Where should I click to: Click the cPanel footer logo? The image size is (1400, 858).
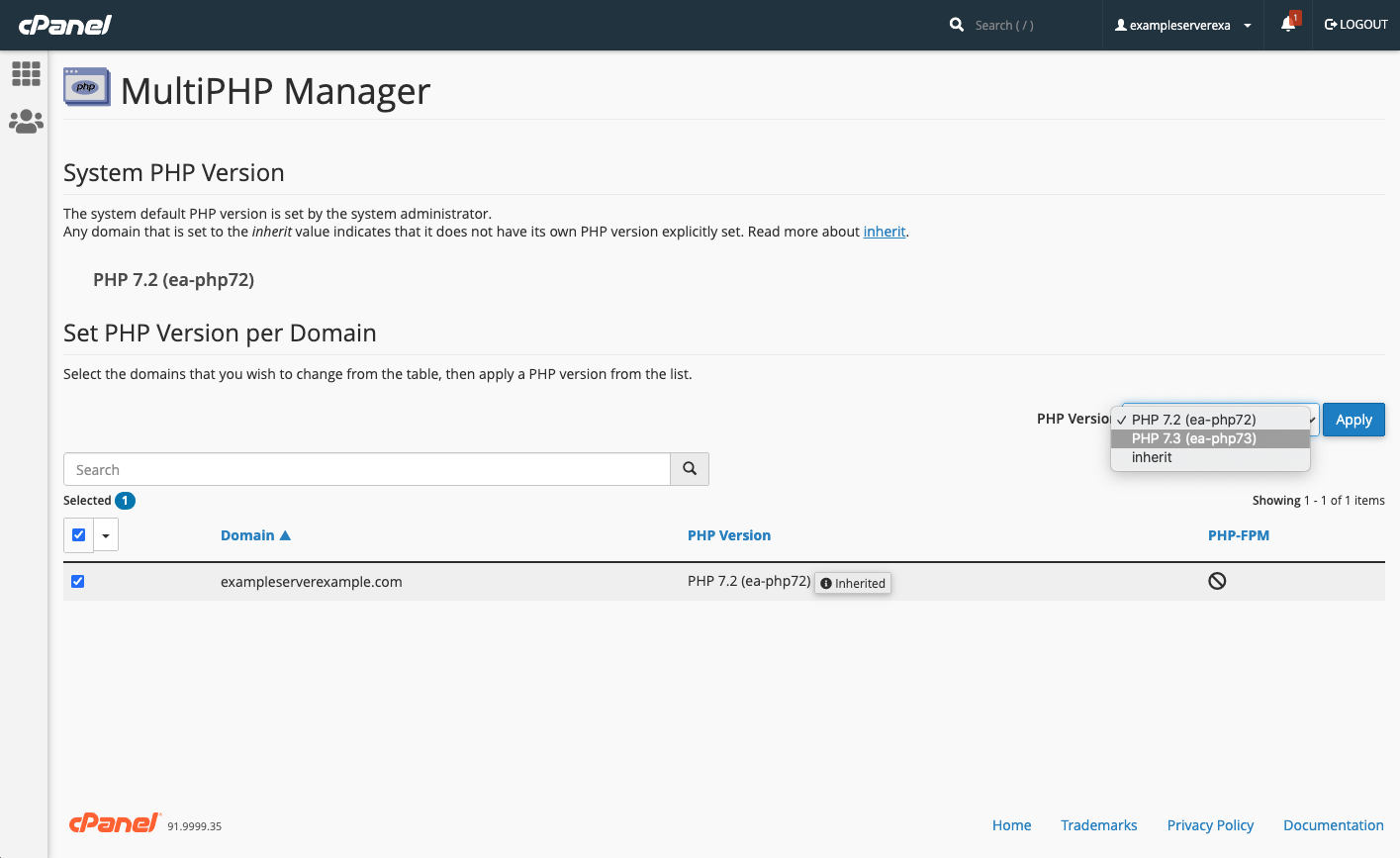tap(115, 823)
